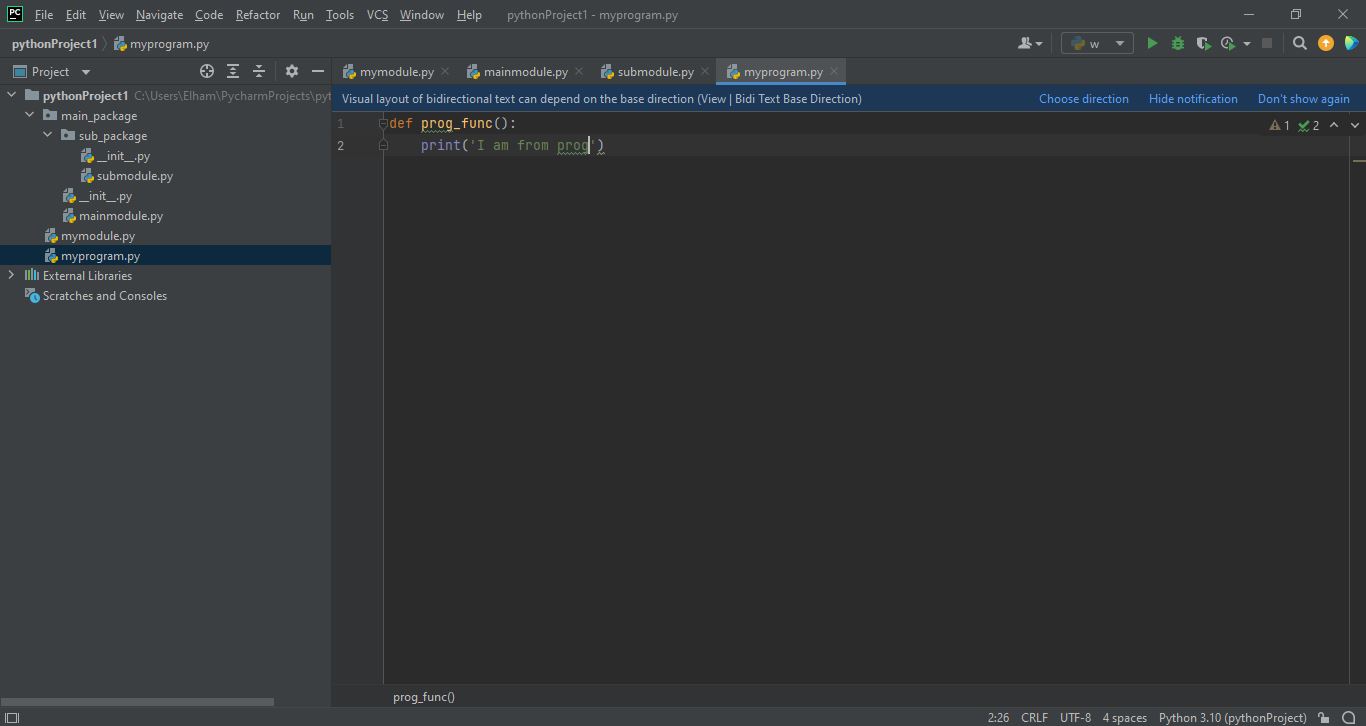Click Don't show again link
Image resolution: width=1366 pixels, height=726 pixels.
tap(1303, 98)
